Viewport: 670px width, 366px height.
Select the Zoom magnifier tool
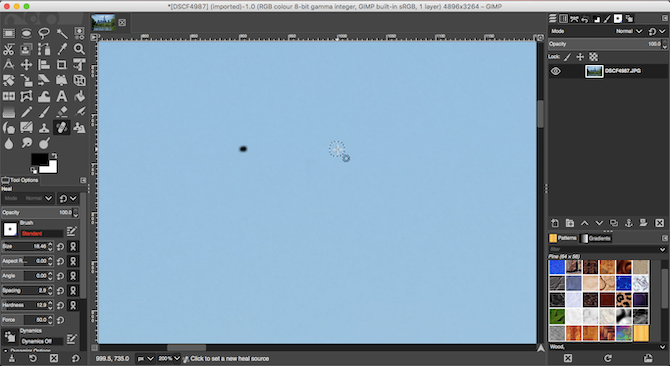[79, 49]
